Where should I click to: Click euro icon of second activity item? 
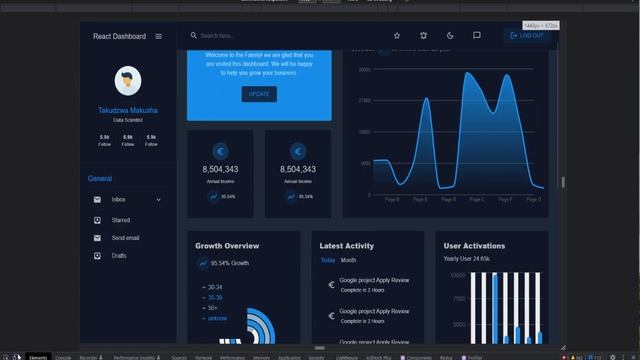(x=331, y=316)
